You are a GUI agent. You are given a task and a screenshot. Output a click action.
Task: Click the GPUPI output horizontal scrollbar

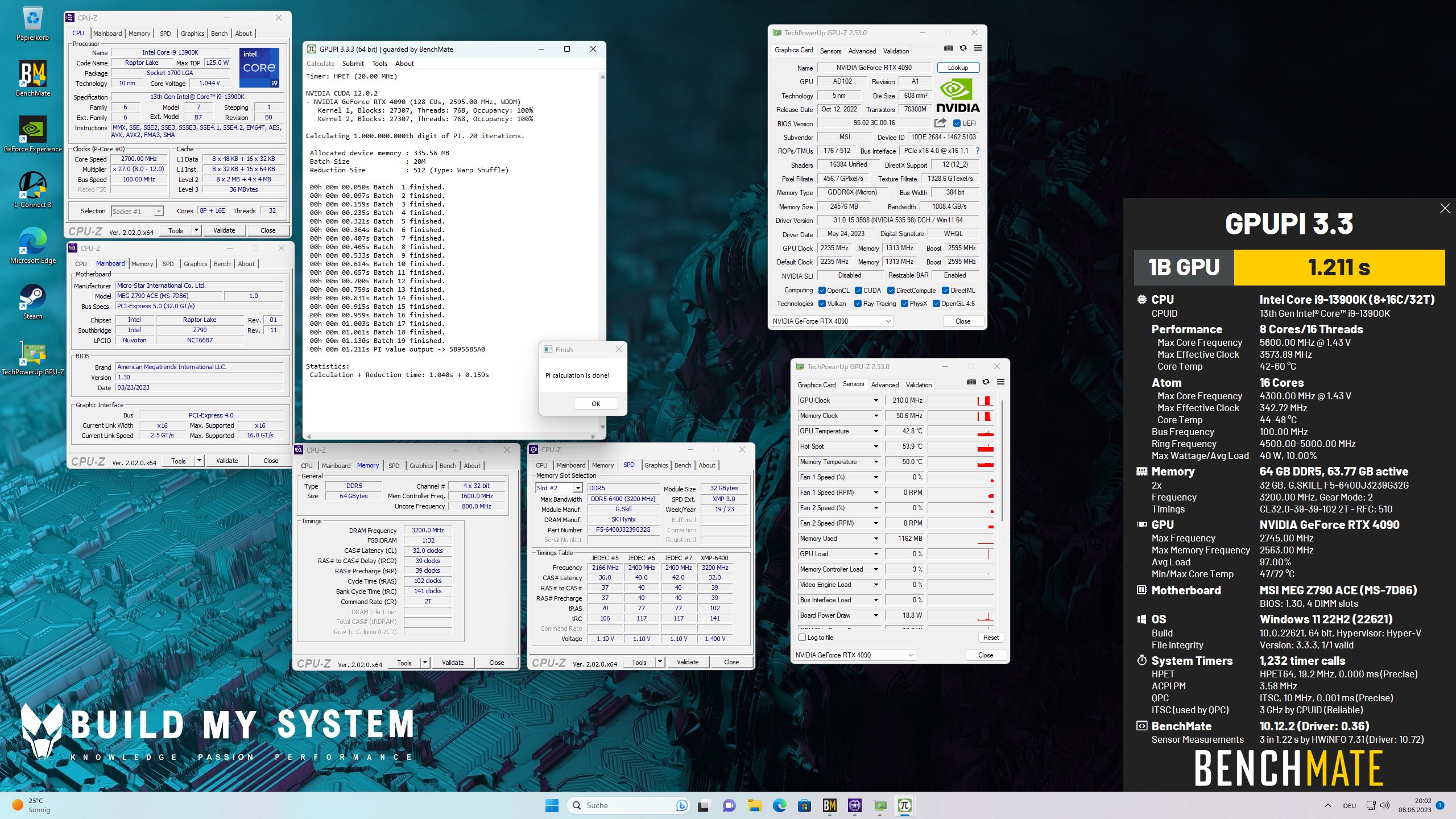(451, 436)
